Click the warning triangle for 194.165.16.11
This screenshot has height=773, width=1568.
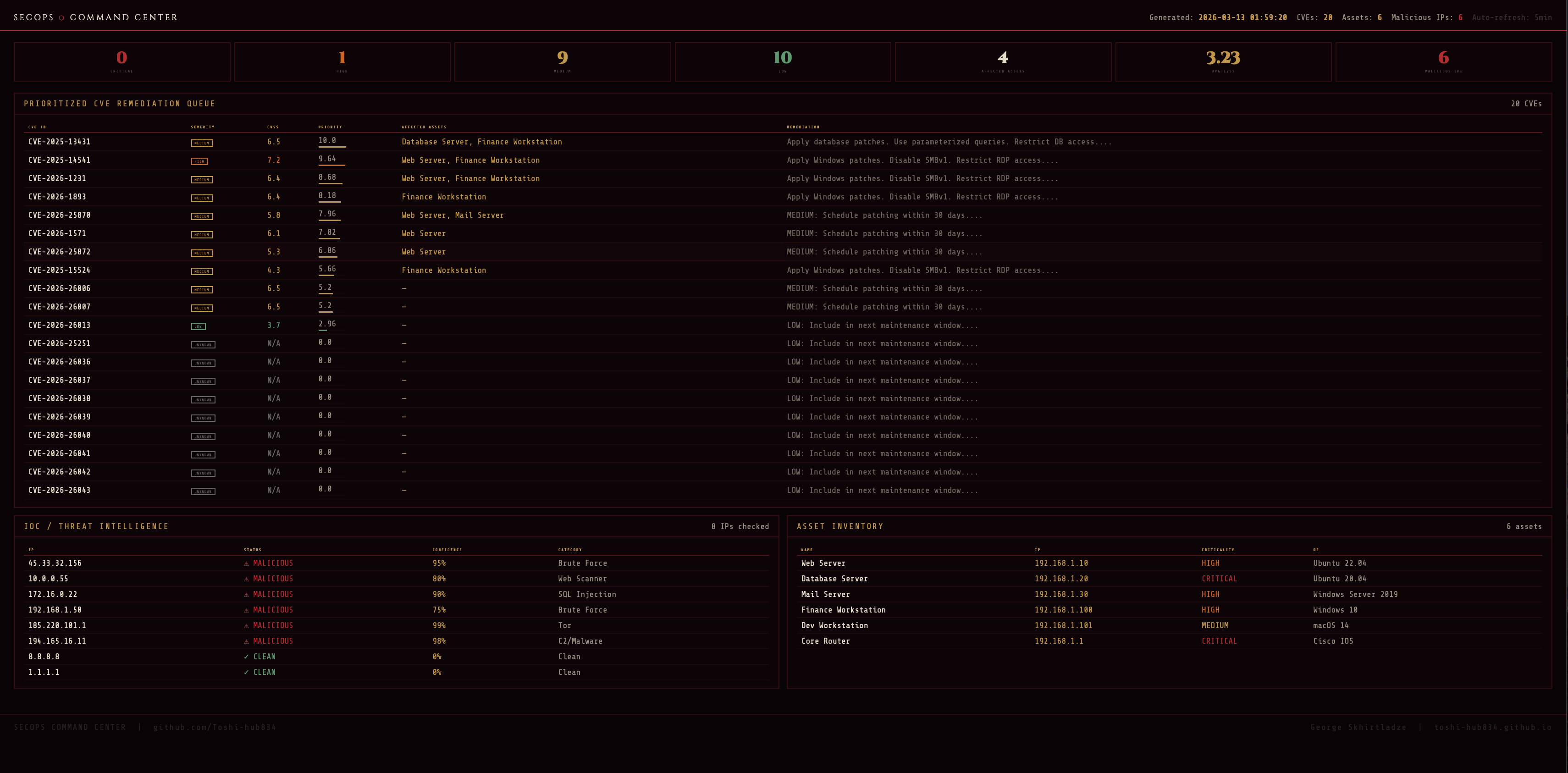point(247,641)
